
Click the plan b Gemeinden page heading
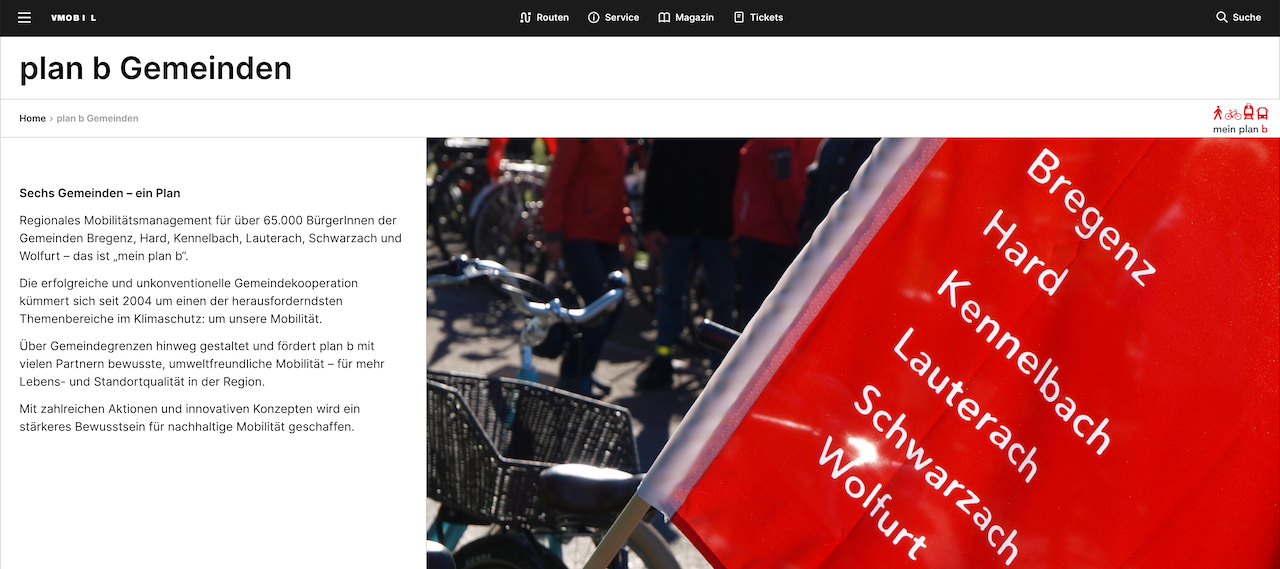[156, 68]
